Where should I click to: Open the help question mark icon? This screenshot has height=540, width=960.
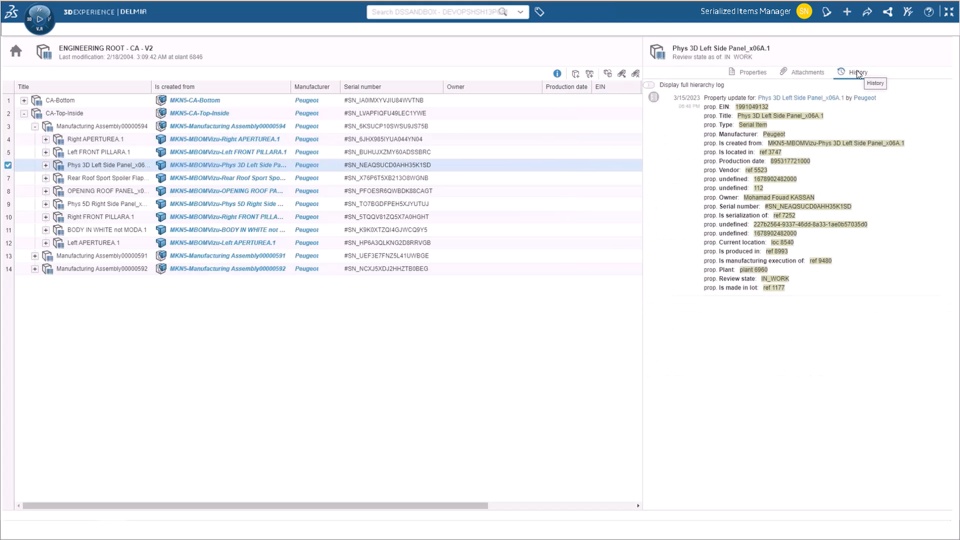click(x=929, y=12)
